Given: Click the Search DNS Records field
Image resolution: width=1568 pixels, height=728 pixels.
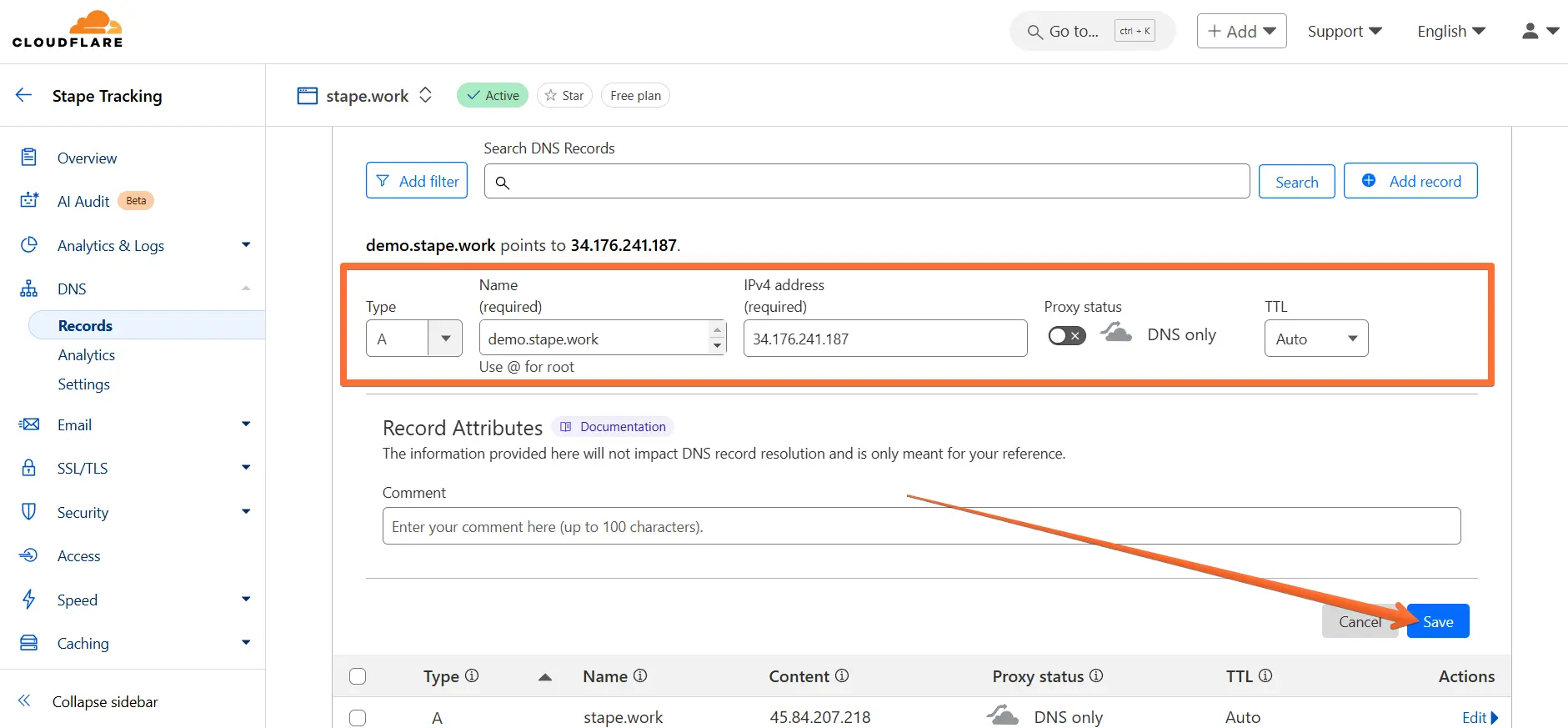Looking at the screenshot, I should point(867,181).
